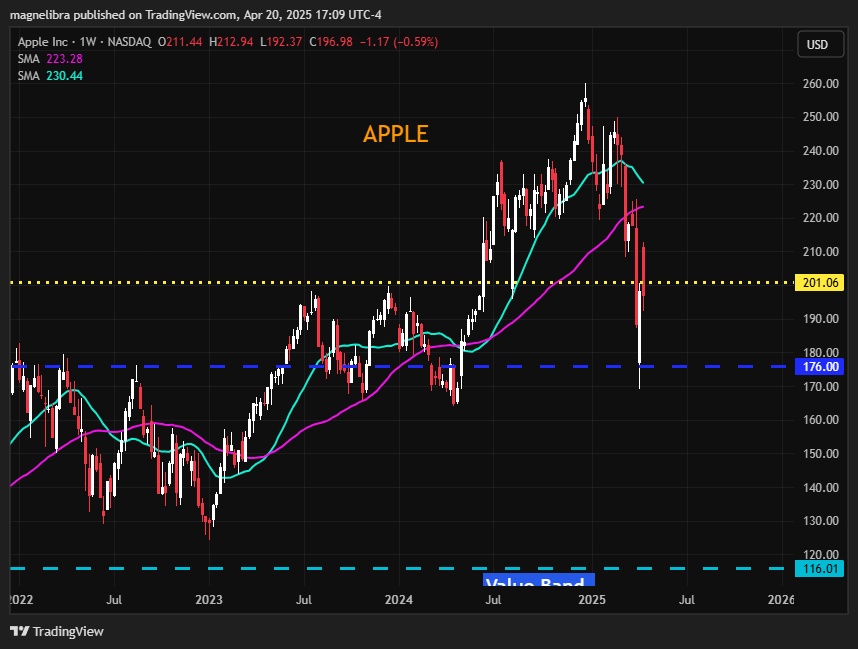Viewport: 858px width, 649px height.
Task: Click the 220.00 price axis value
Action: pos(821,218)
